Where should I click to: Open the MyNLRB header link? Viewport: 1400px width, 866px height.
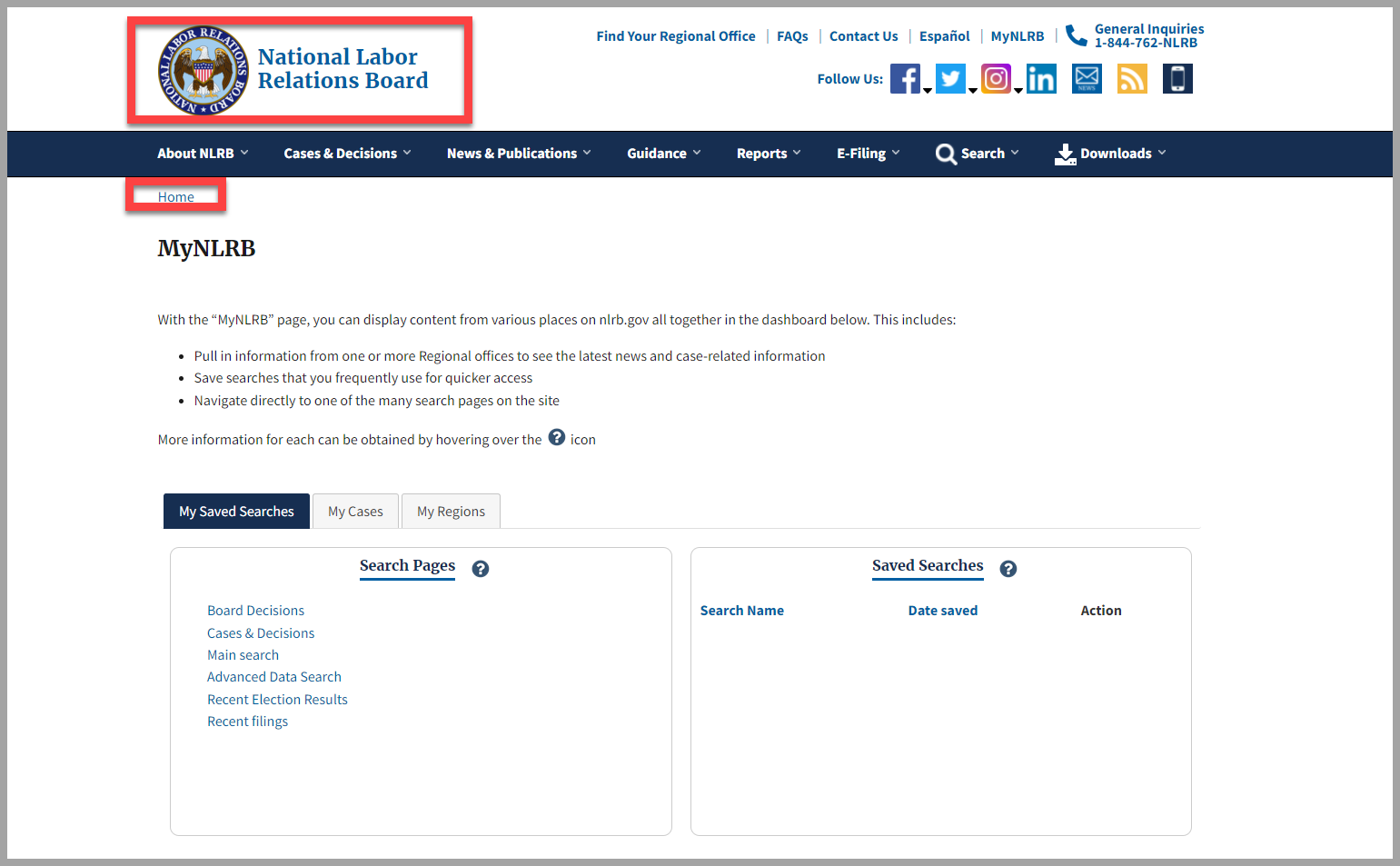click(x=1018, y=36)
